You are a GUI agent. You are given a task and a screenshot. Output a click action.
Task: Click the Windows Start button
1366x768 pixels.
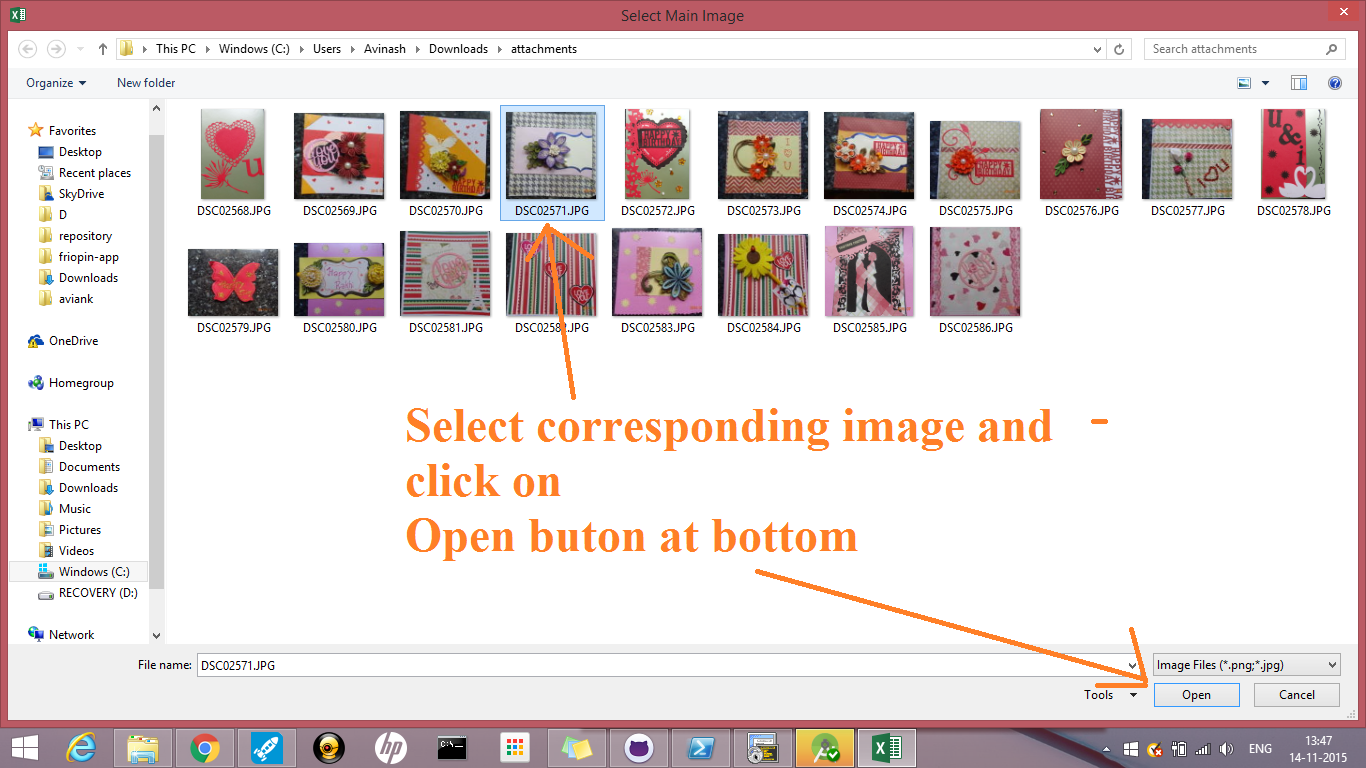pyautogui.click(x=24, y=747)
